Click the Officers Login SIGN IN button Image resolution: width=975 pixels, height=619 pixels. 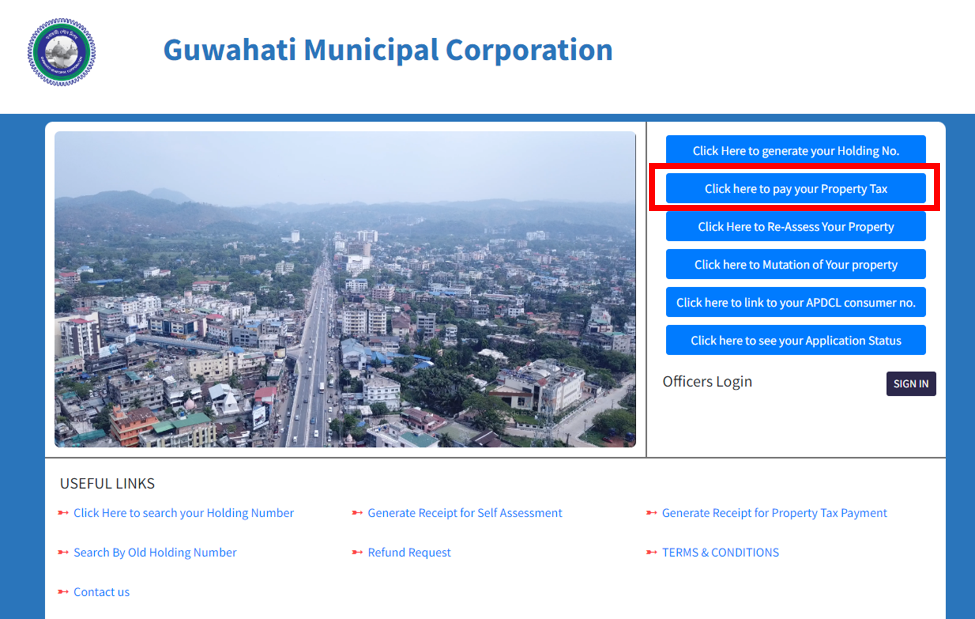910,384
